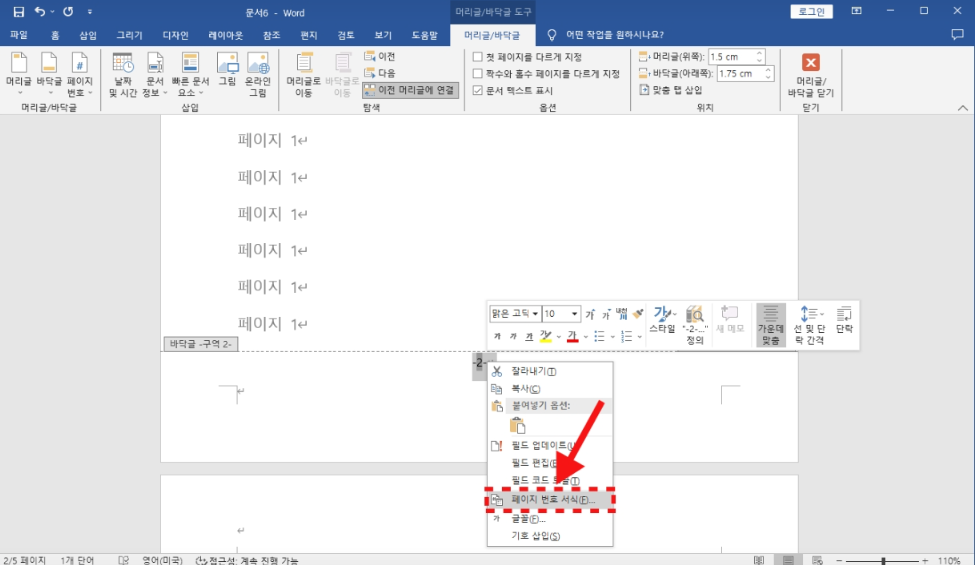Open font name dropdown 맑은 고딕

(535, 314)
